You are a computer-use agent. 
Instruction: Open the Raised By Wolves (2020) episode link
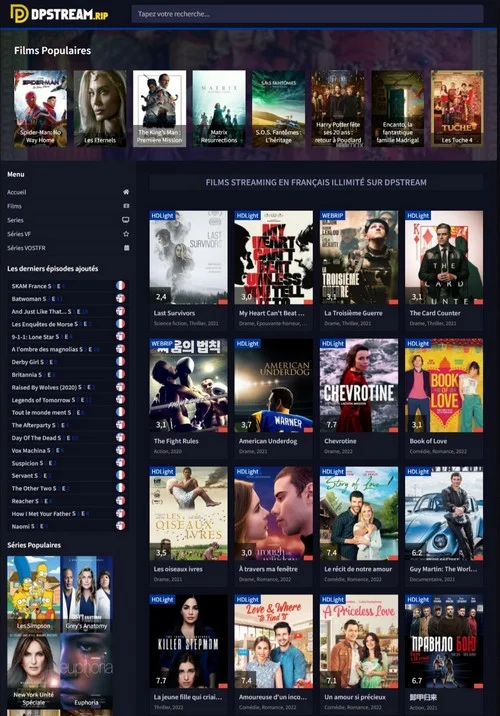point(53,387)
